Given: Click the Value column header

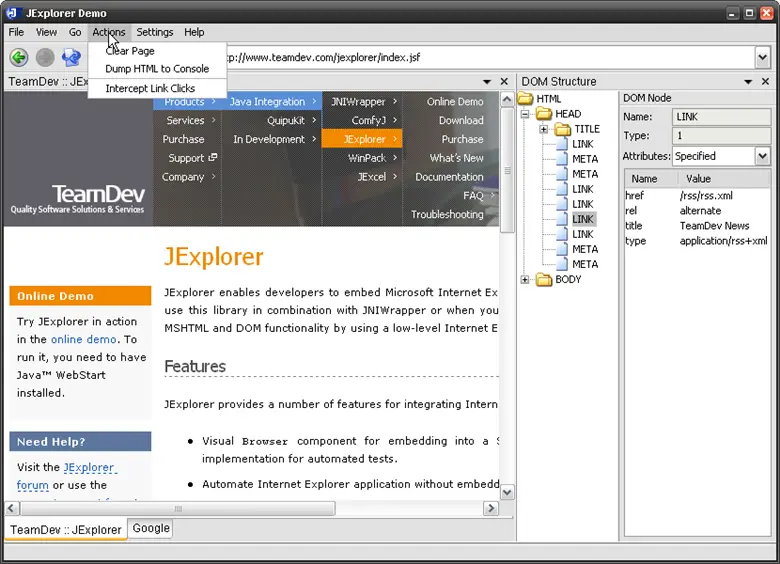Looking at the screenshot, I should (x=724, y=179).
